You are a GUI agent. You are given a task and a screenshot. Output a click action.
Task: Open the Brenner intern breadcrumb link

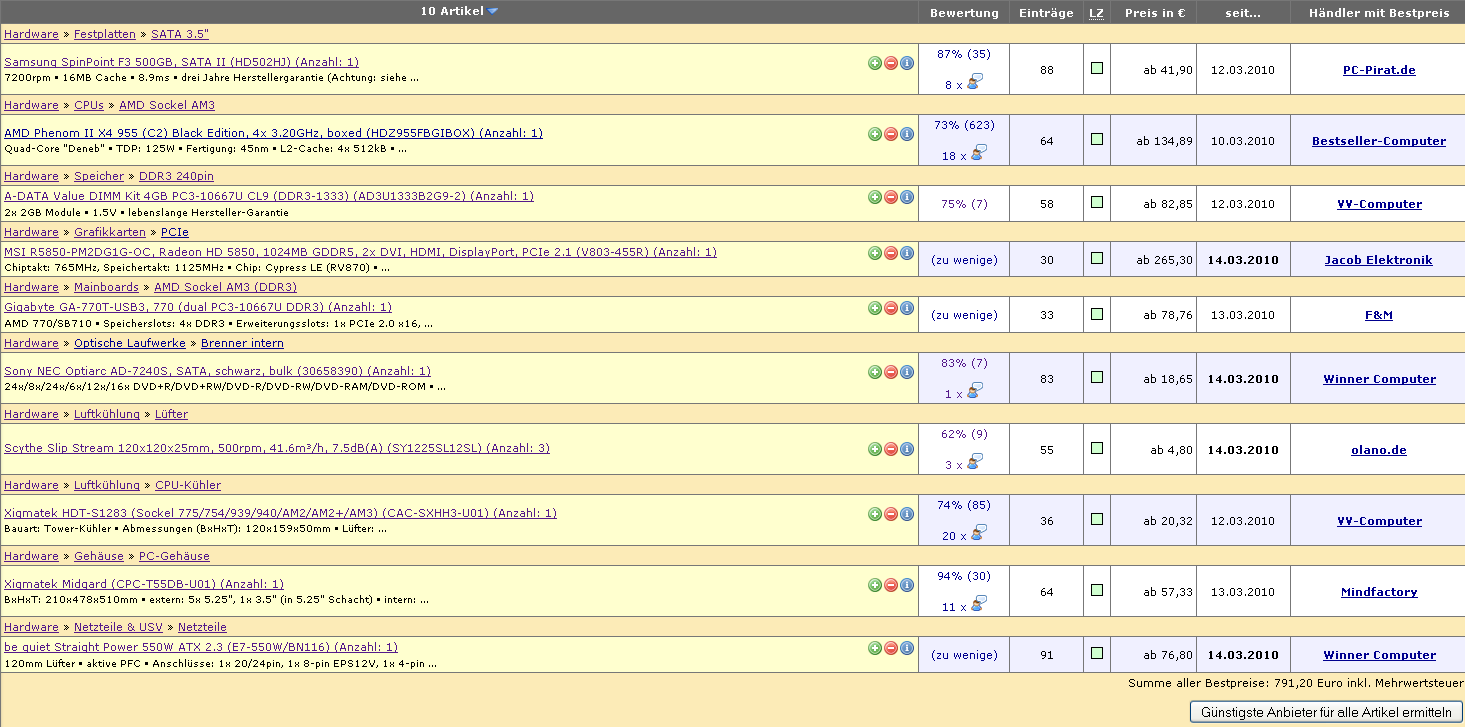click(242, 343)
